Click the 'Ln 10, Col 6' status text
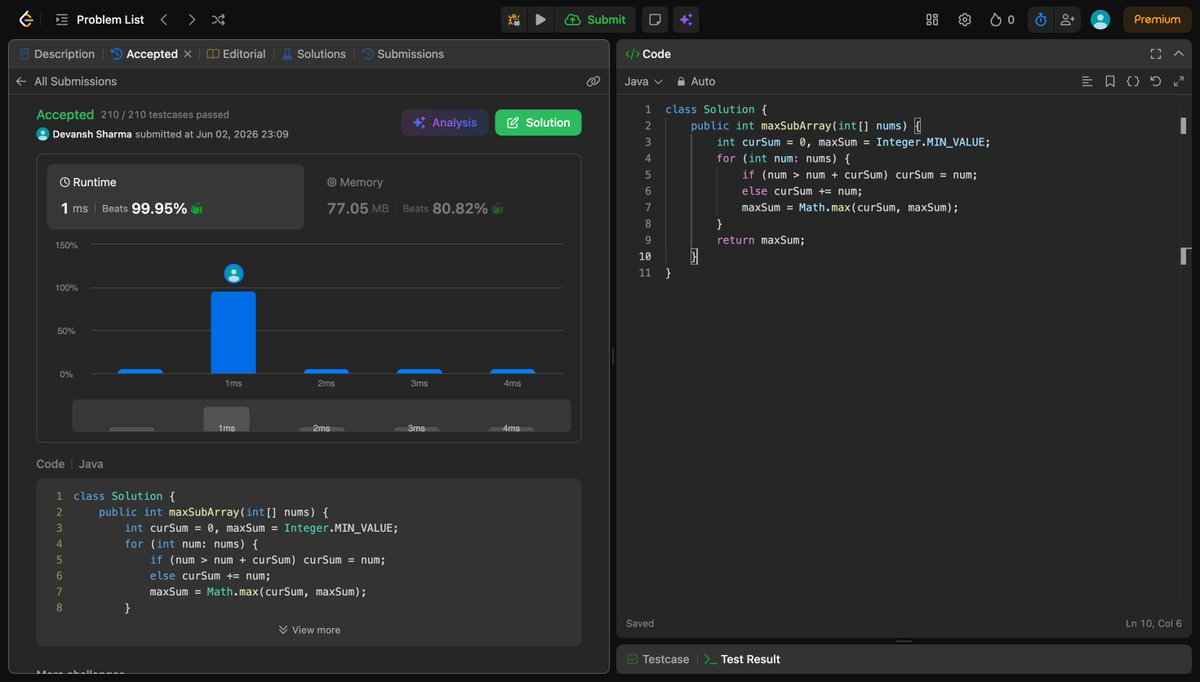 point(1153,623)
